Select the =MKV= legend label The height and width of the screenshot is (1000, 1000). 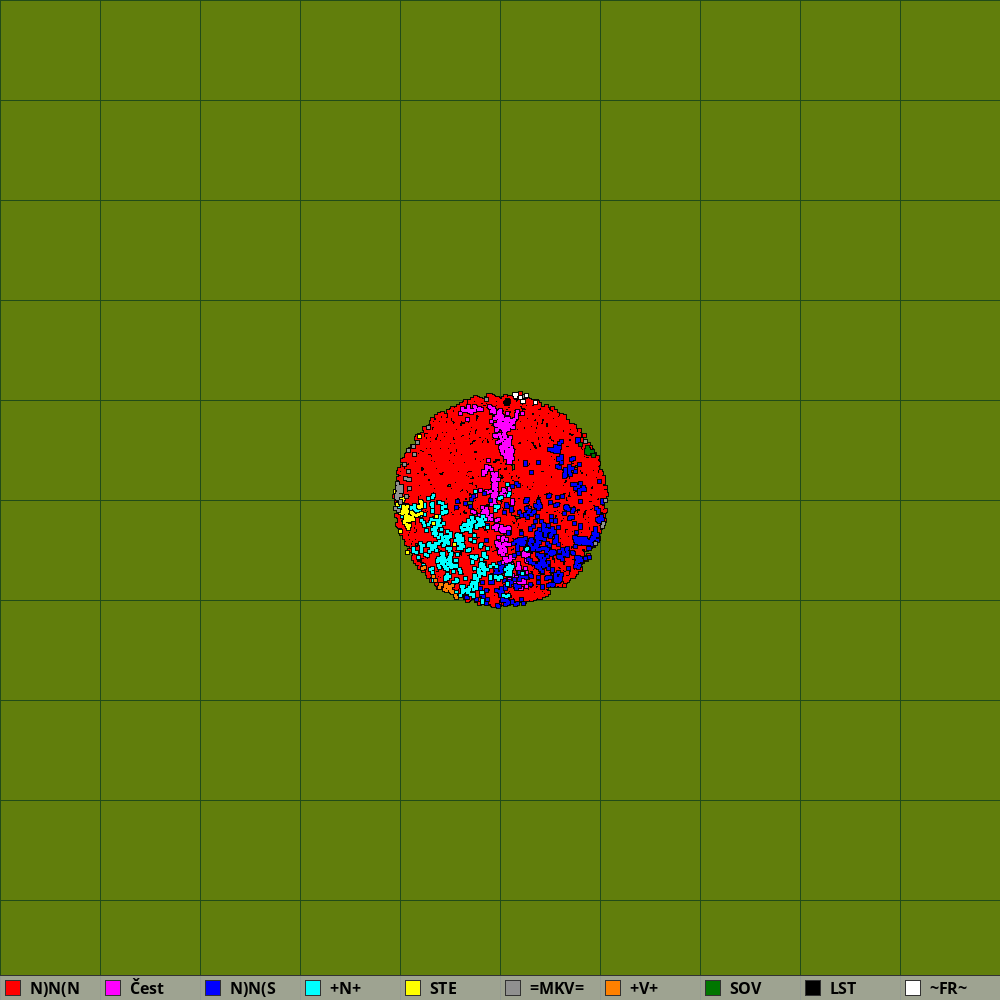[557, 988]
